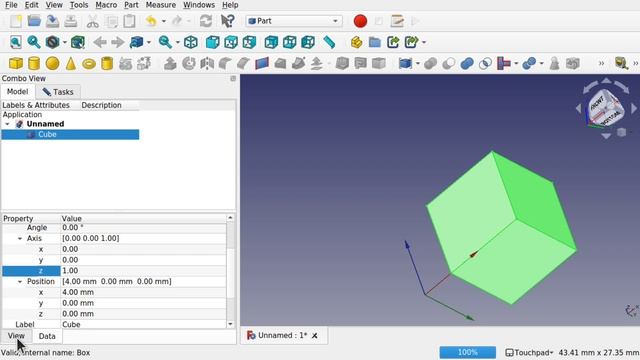The image size is (640, 360).
Task: Click the Mirror tool icon
Action: pyautogui.click(x=207, y=63)
